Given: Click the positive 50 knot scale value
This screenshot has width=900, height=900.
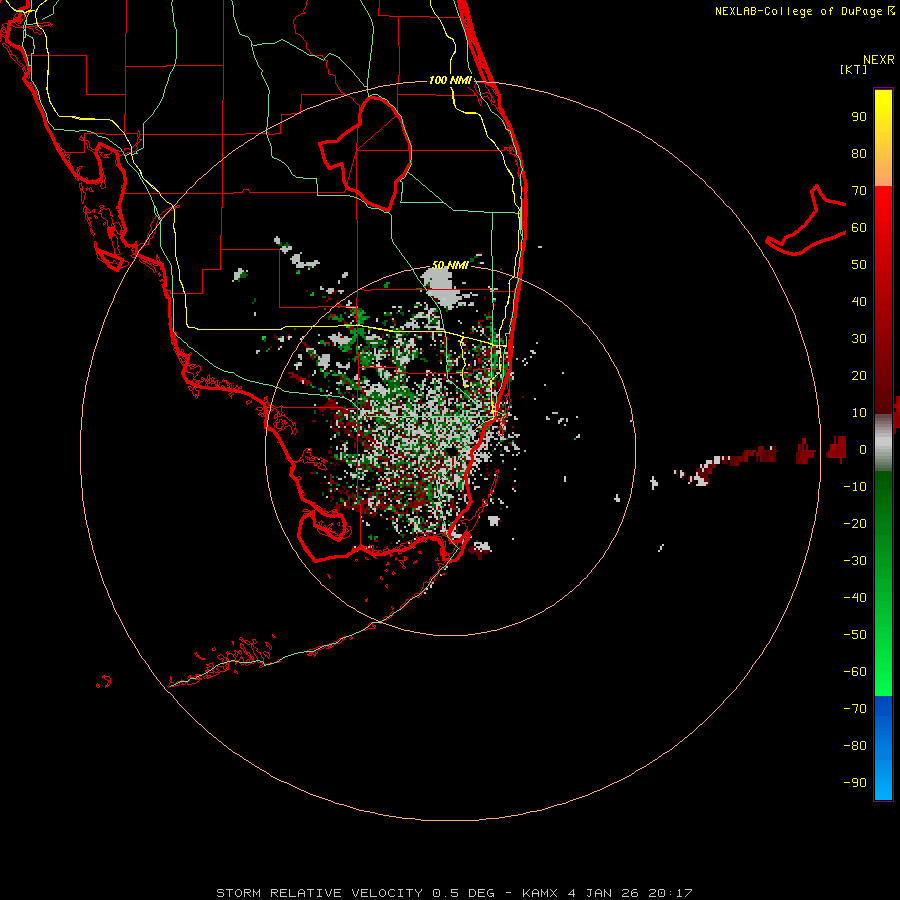Looking at the screenshot, I should pos(859,265).
